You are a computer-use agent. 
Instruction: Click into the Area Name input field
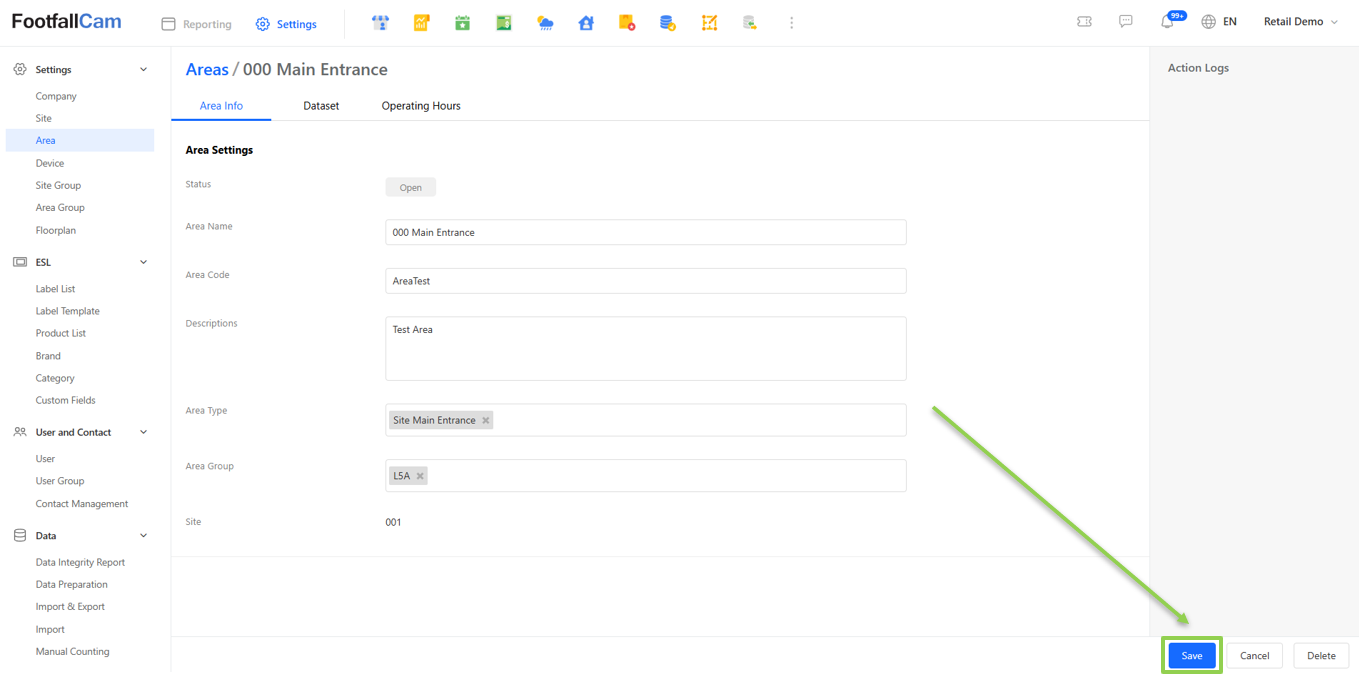click(645, 232)
